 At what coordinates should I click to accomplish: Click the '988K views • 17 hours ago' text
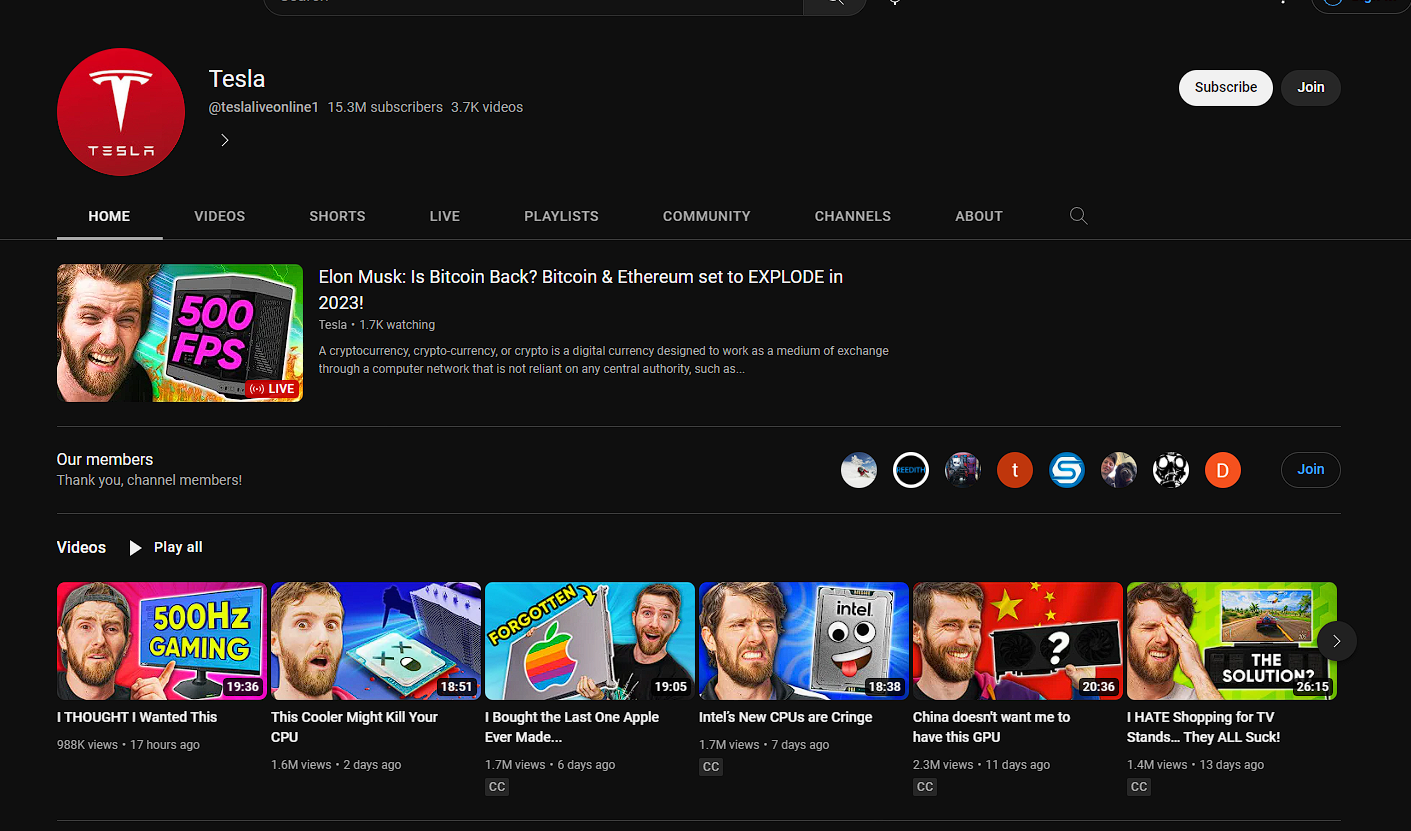(x=128, y=745)
